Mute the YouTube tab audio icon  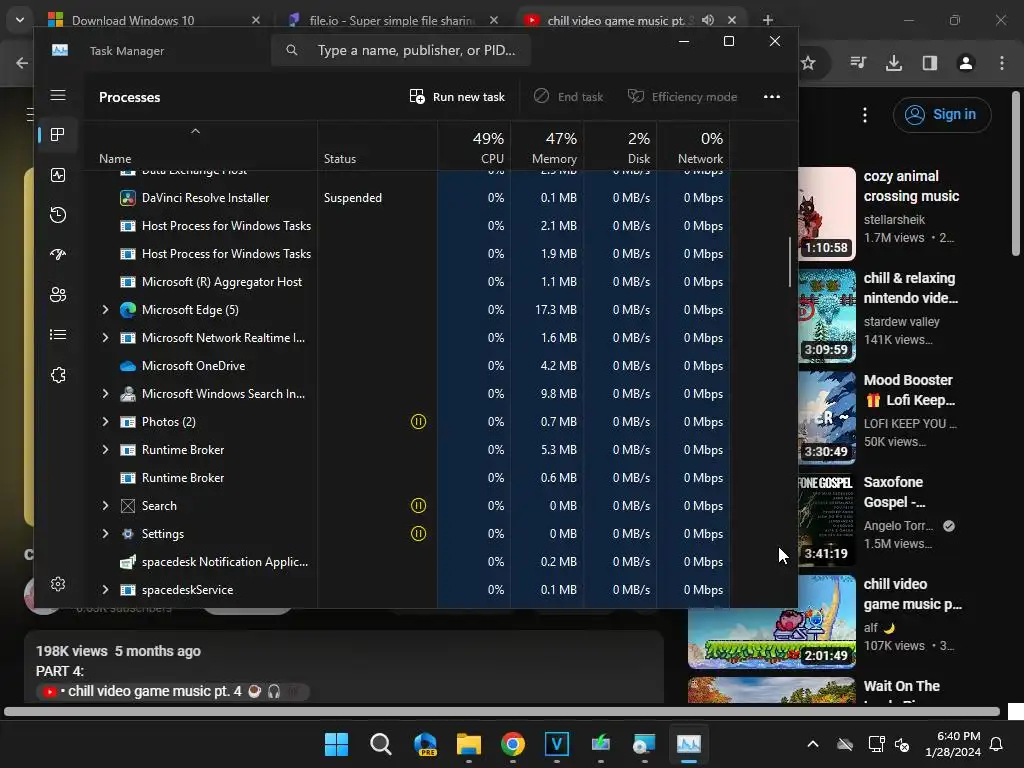point(708,20)
